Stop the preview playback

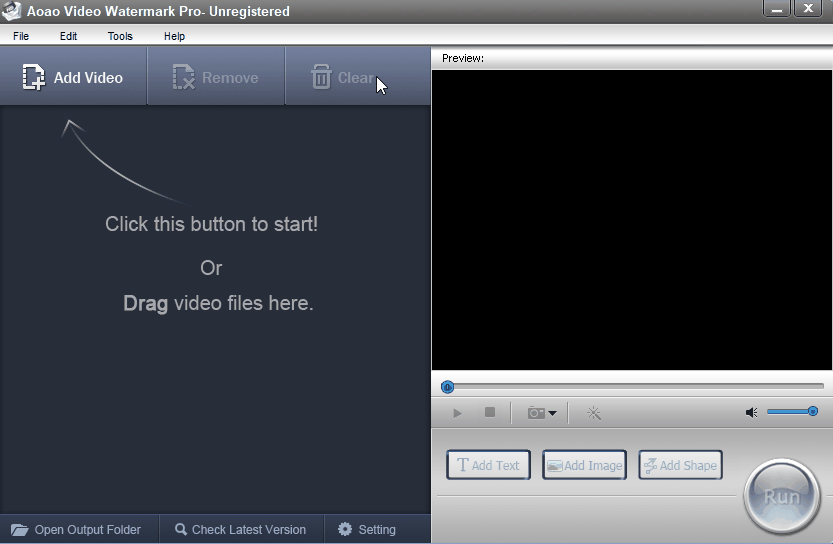point(490,412)
